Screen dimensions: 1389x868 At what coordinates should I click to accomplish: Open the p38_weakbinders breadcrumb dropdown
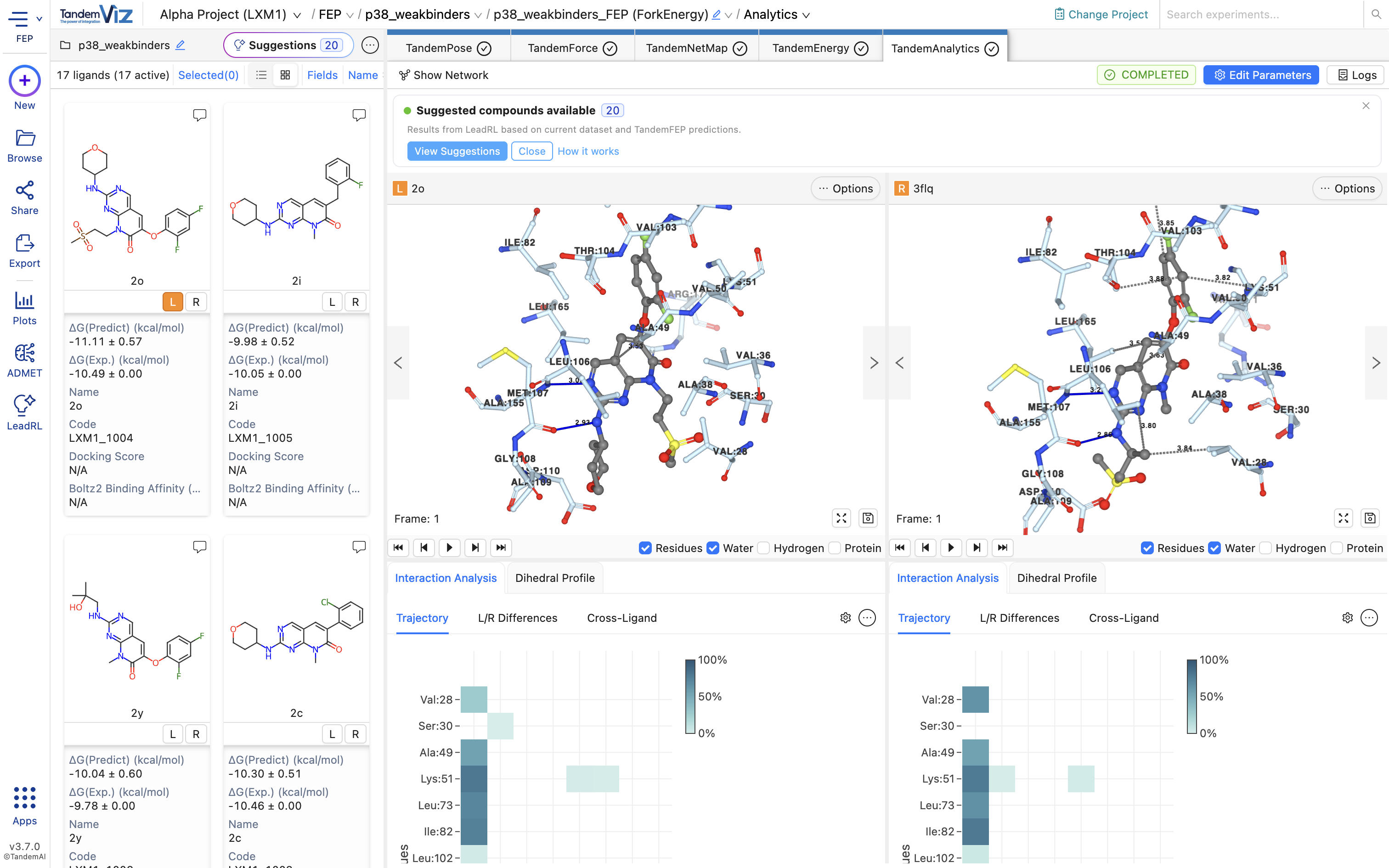click(478, 14)
